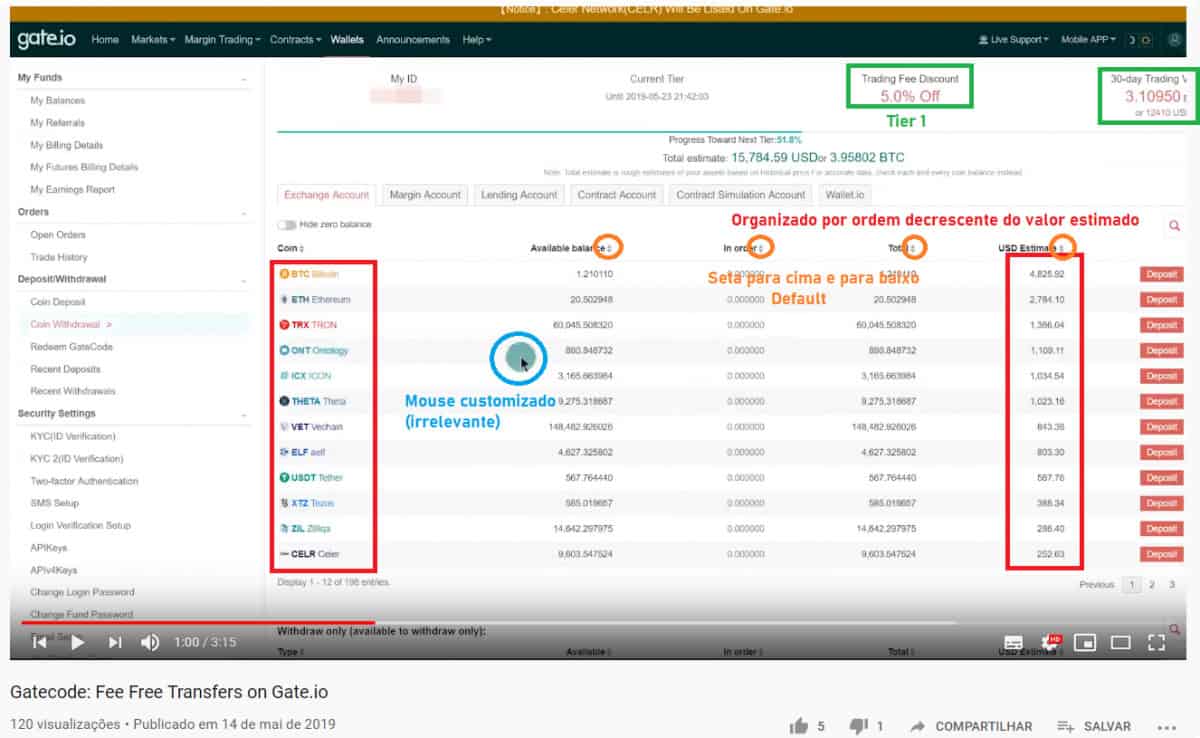Skip to the next video
1200x738 pixels.
115,642
